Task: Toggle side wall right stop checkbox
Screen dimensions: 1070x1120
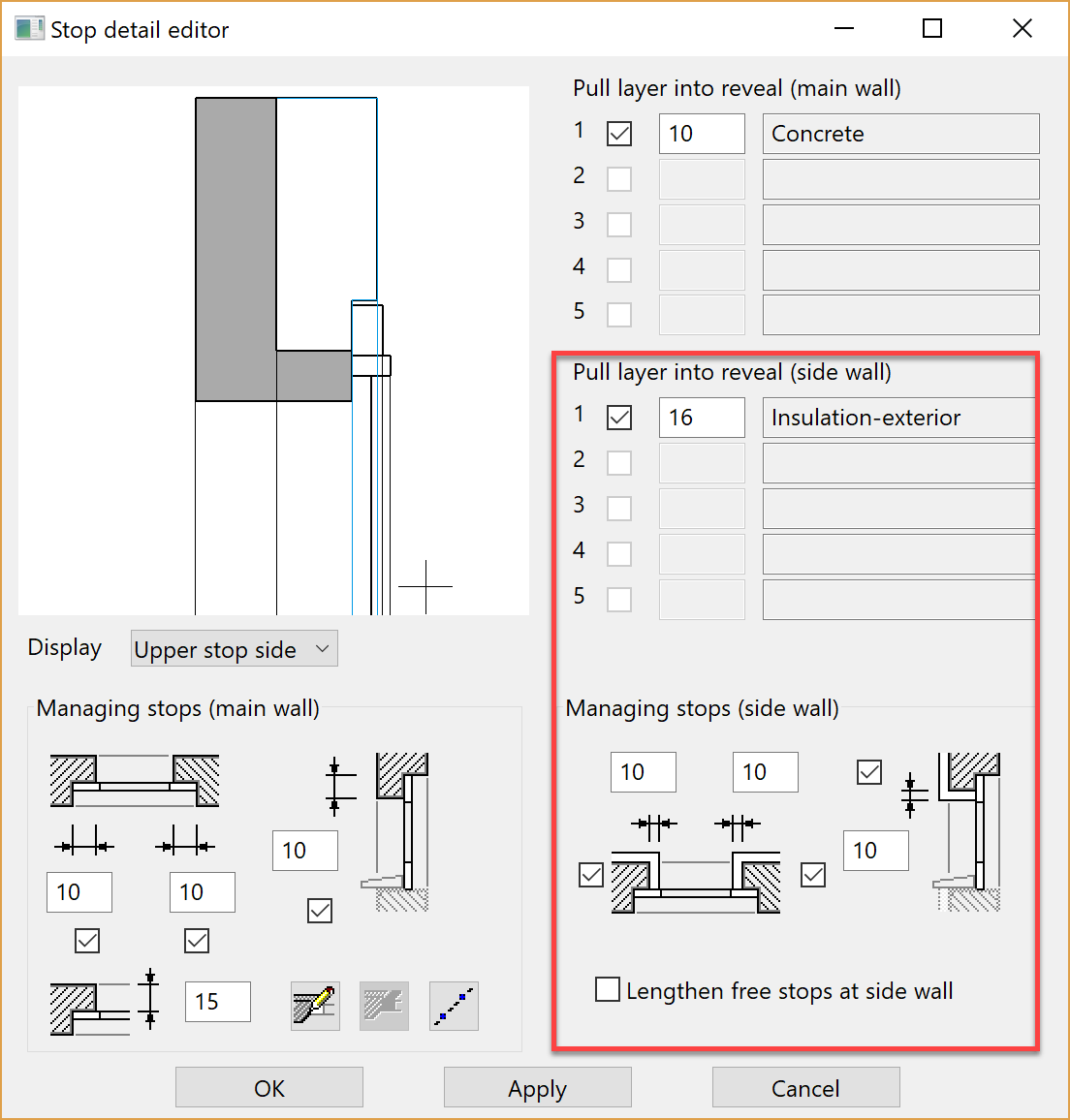Action: [x=813, y=875]
